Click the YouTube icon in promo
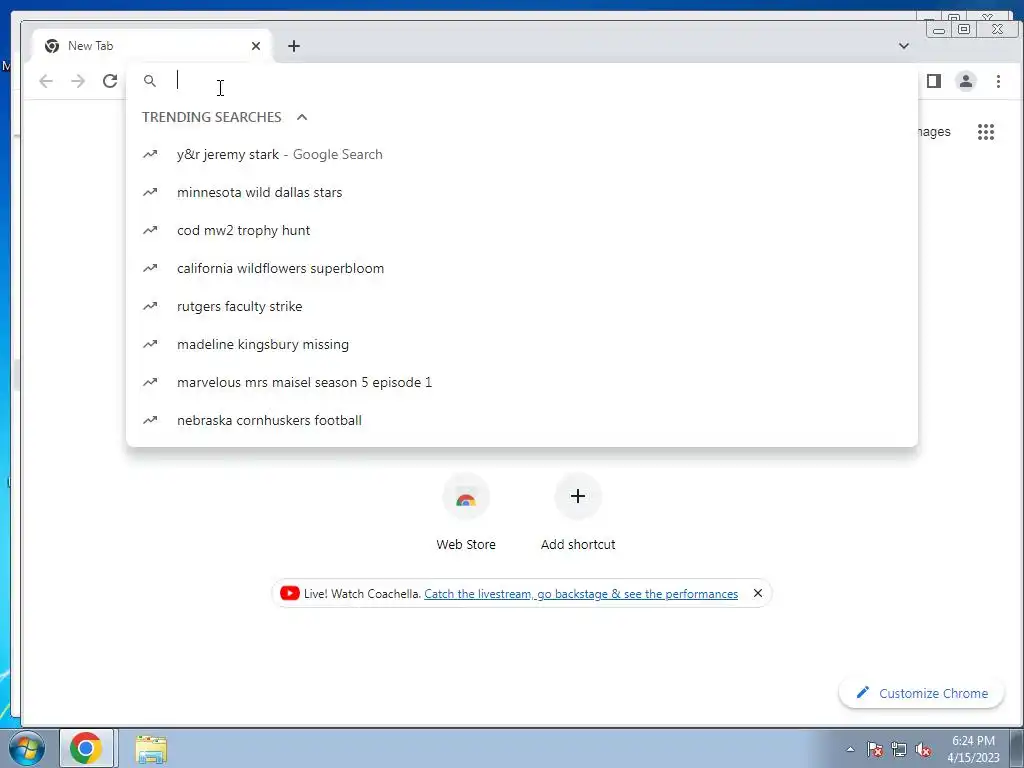This screenshot has height=768, width=1024. [x=289, y=593]
